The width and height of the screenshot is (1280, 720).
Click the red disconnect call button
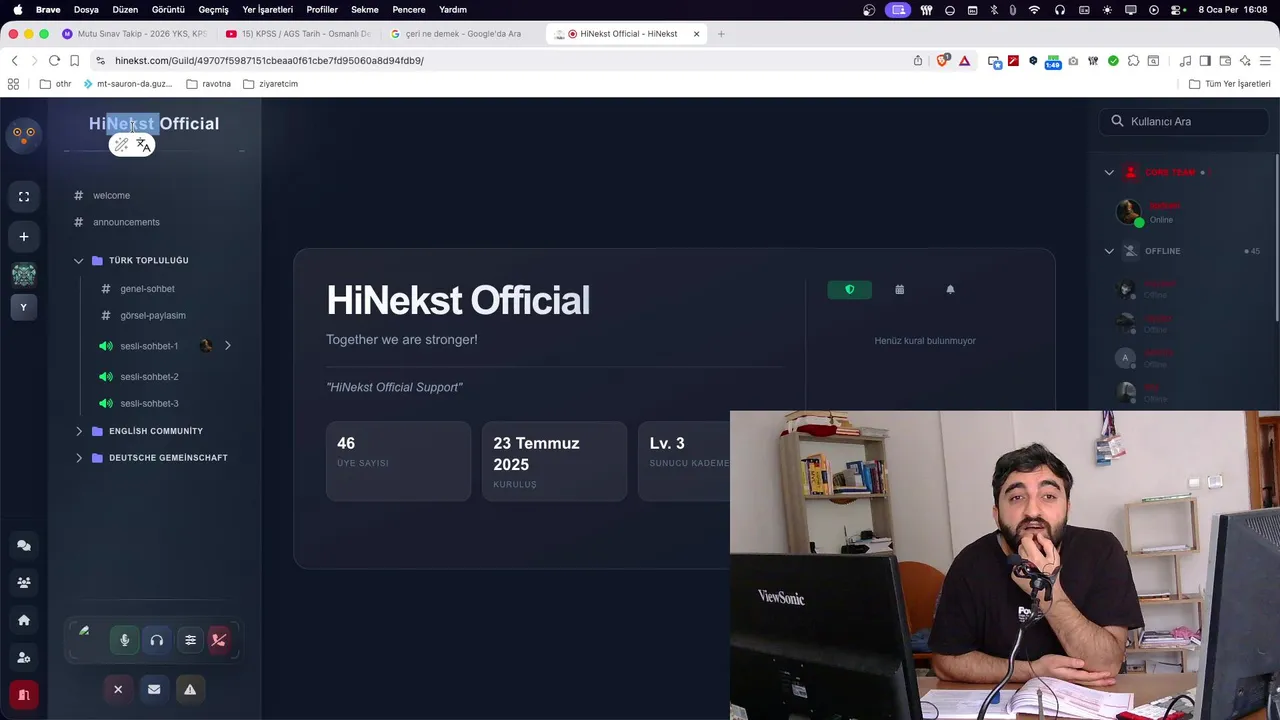click(x=219, y=640)
